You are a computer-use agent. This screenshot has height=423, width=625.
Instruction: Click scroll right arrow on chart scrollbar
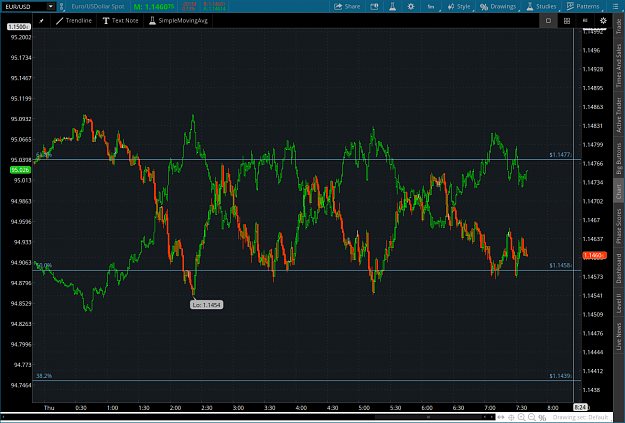click(x=490, y=417)
